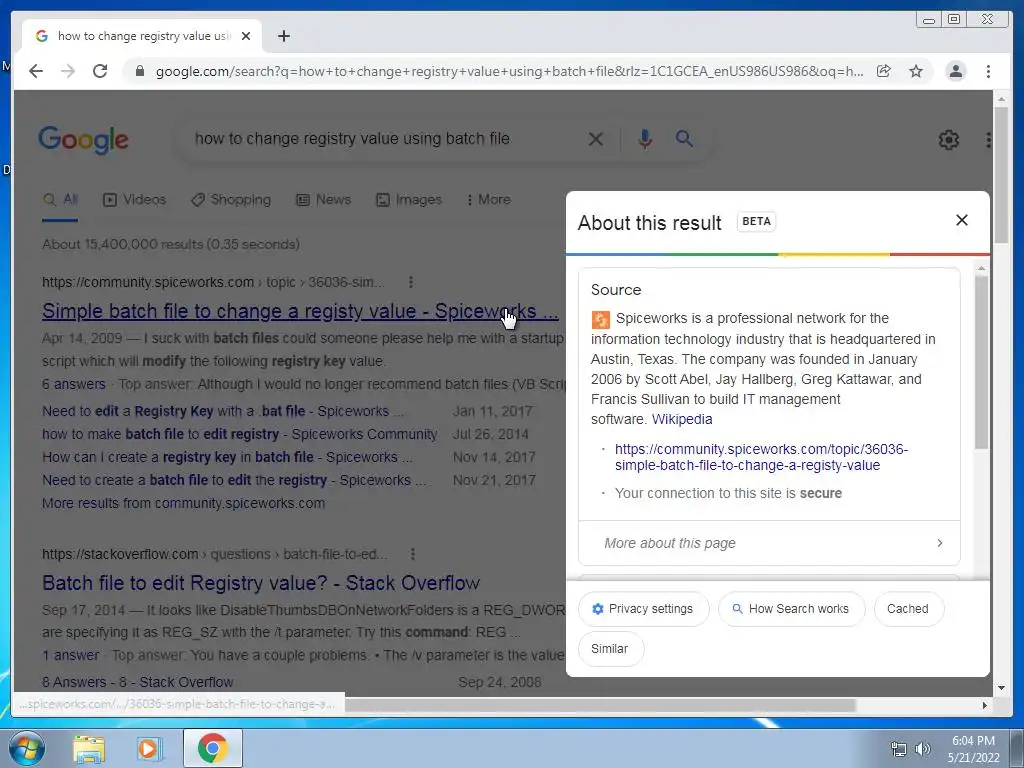
Task: Click the BETA badge label
Action: tap(756, 221)
